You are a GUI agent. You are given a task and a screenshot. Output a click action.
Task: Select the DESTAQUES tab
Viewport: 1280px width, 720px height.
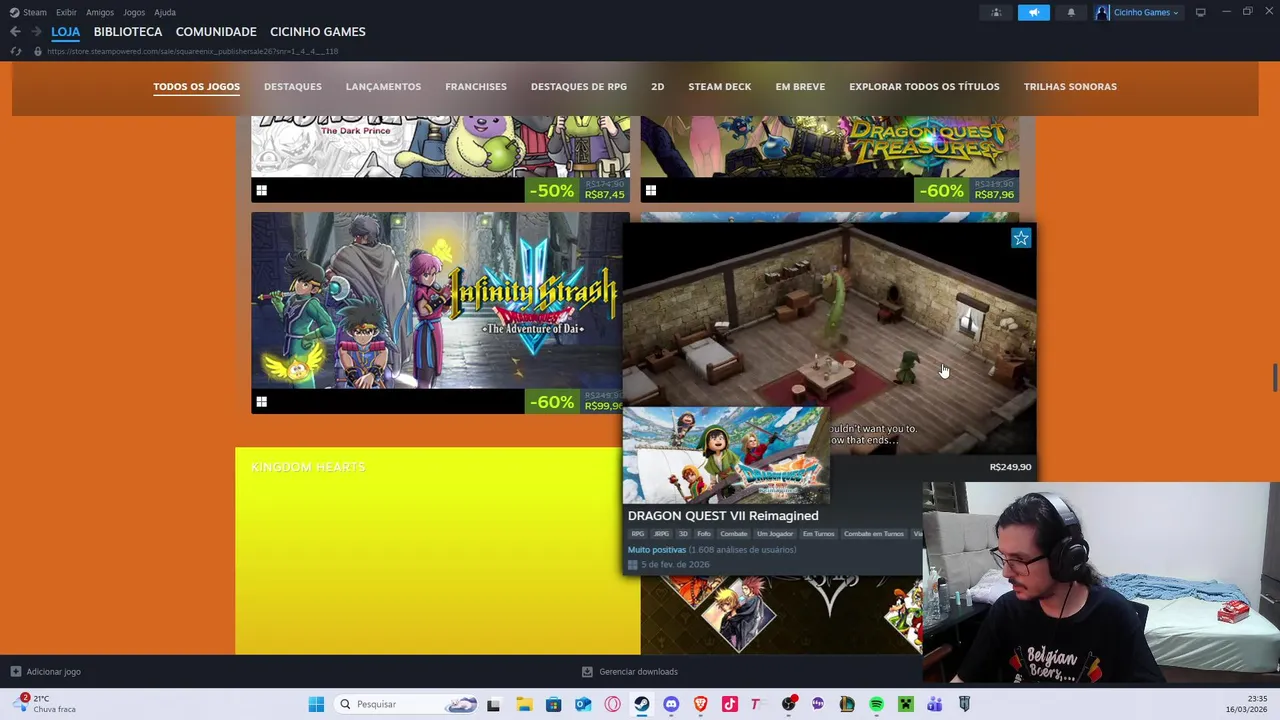(x=293, y=87)
